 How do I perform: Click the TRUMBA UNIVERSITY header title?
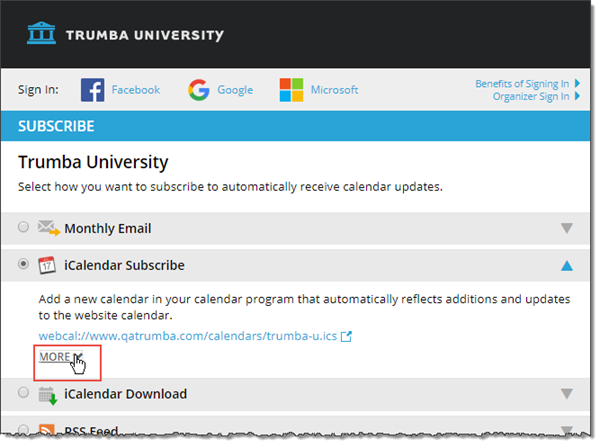click(x=145, y=35)
